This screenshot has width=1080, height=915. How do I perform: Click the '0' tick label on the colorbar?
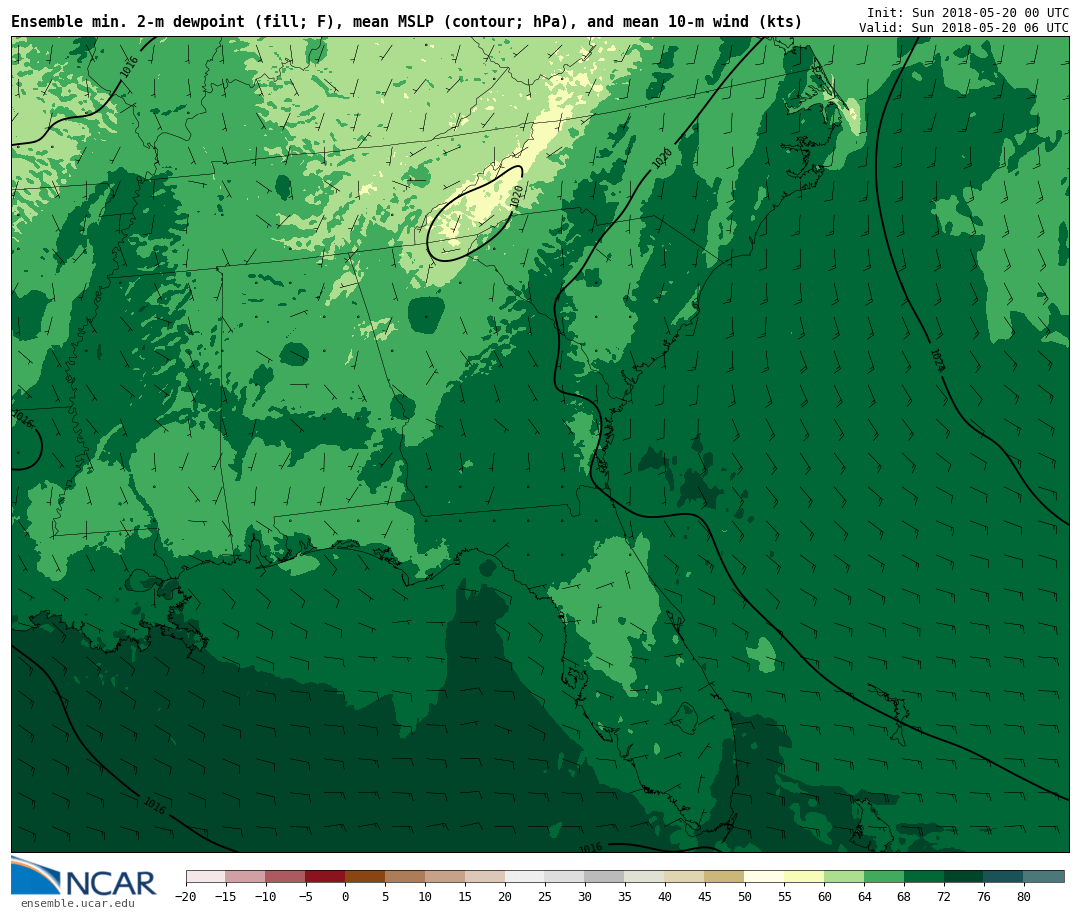345,897
